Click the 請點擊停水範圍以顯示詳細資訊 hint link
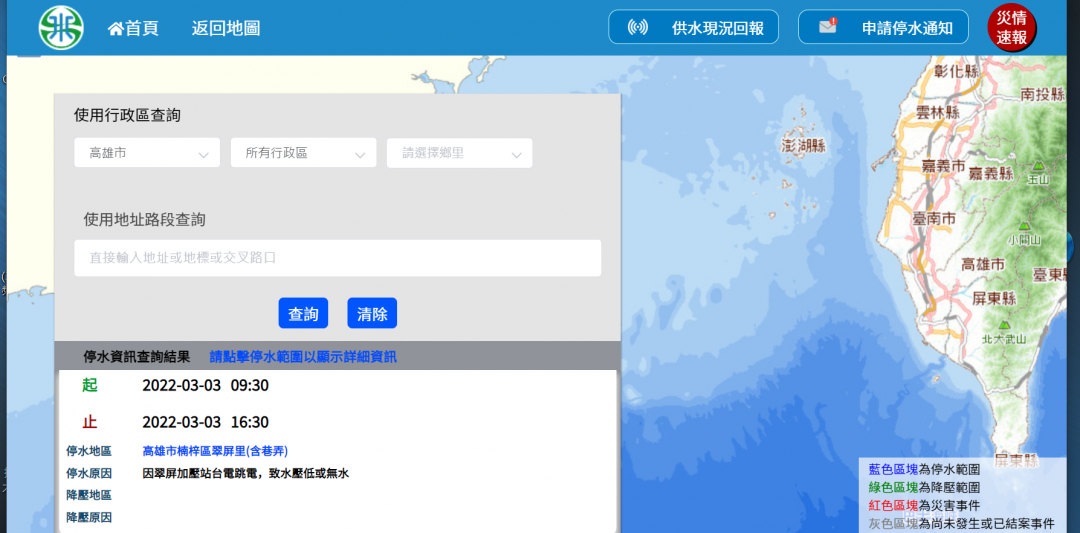This screenshot has width=1080, height=533. [x=303, y=357]
